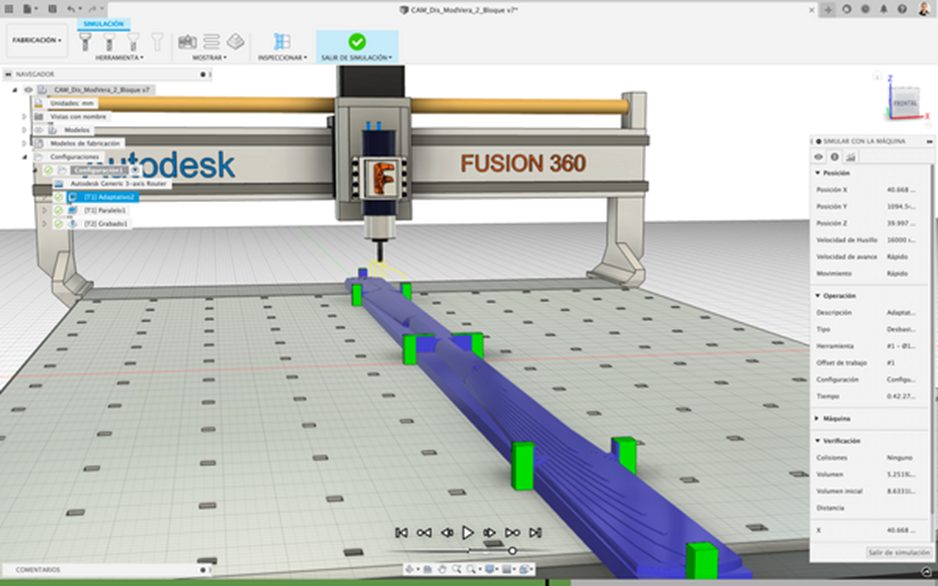Toggle visibility eye of CAM_Dis_ModVera_2_Bloque root
938x586 pixels.
tap(28, 90)
